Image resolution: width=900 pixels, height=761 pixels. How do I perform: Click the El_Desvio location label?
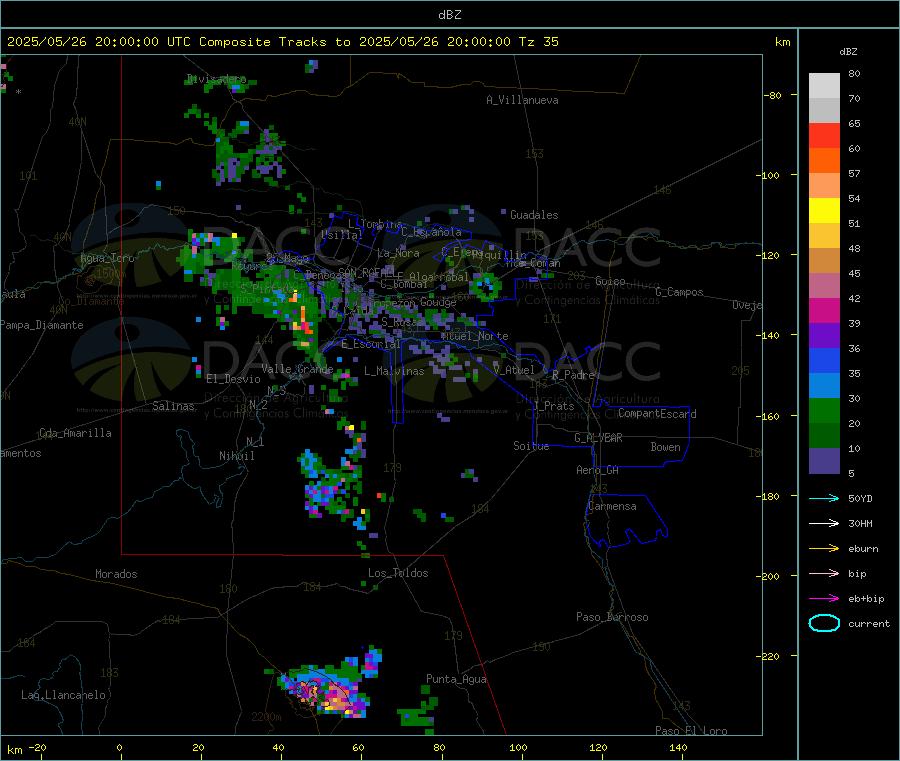pyautogui.click(x=233, y=379)
